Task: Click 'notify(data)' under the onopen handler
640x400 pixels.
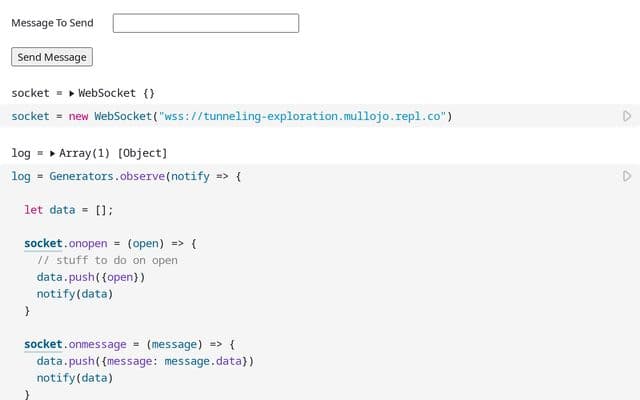Action: click(x=75, y=294)
